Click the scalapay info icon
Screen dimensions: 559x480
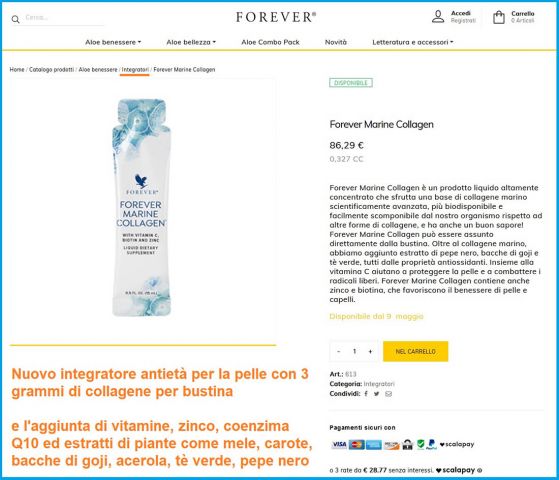tap(479, 470)
